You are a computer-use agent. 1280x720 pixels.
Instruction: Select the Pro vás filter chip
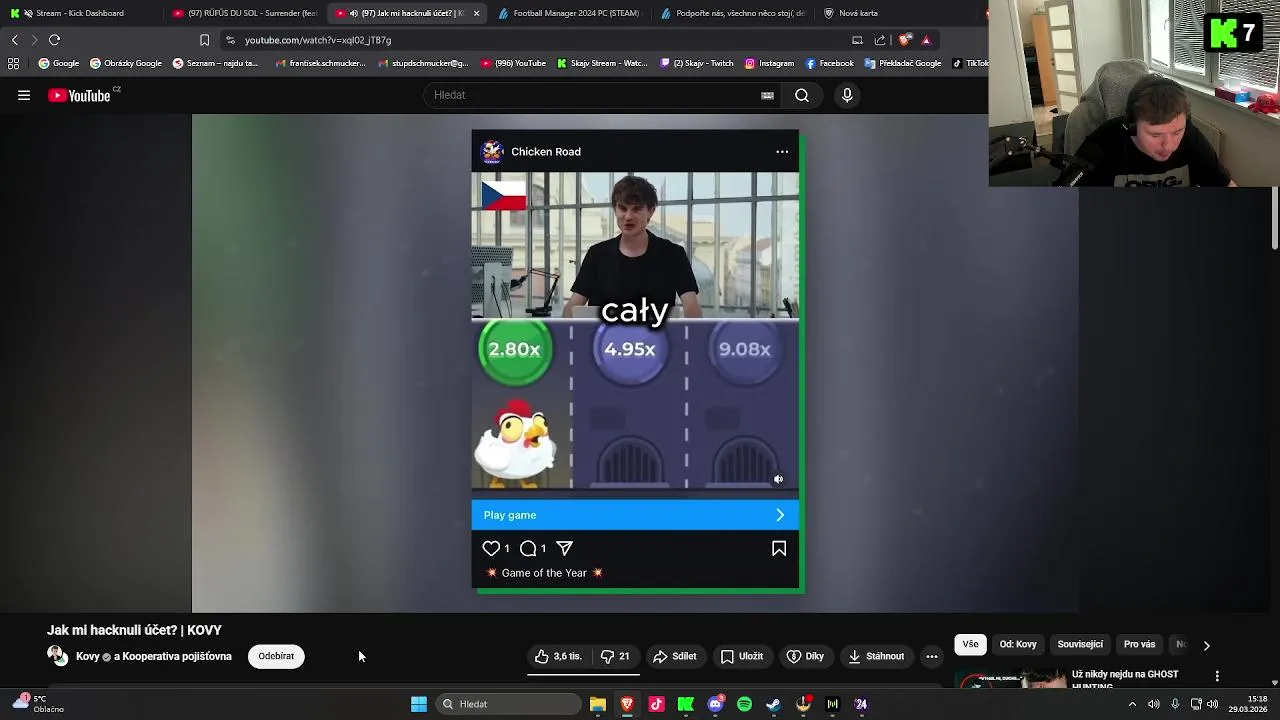[x=1139, y=645]
